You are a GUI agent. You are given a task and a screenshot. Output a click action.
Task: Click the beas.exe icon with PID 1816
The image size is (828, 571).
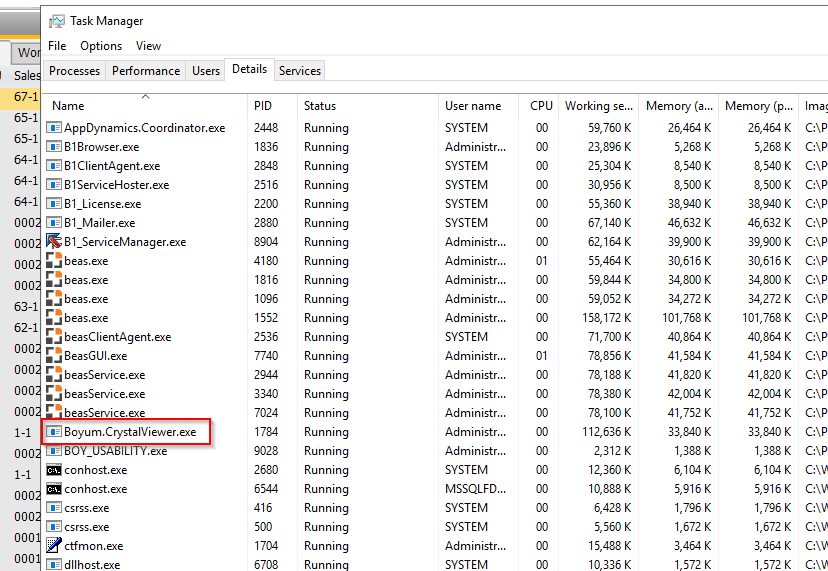[x=54, y=279]
